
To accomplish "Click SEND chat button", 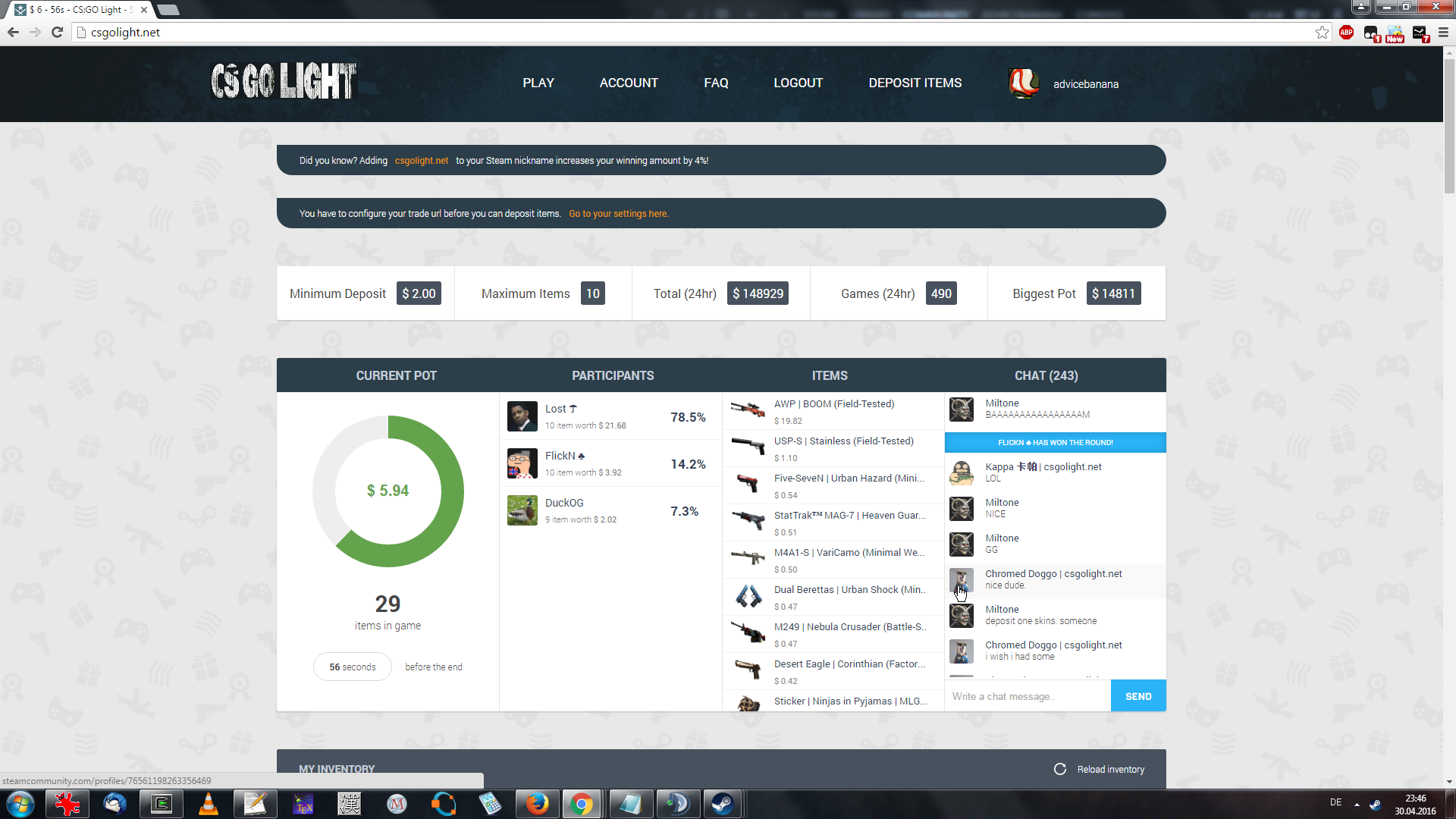I will pos(1137,695).
